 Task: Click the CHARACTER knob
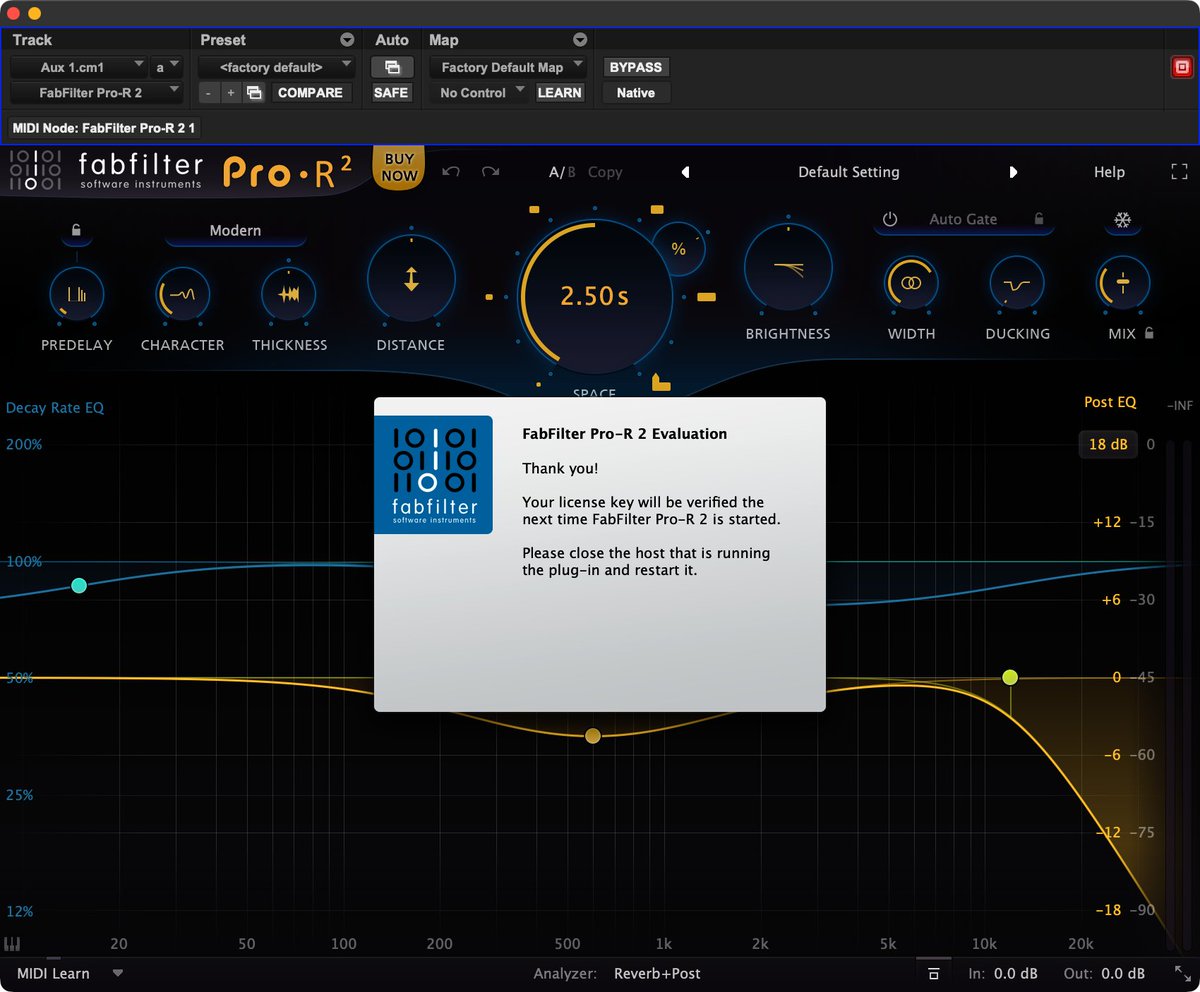pyautogui.click(x=181, y=295)
